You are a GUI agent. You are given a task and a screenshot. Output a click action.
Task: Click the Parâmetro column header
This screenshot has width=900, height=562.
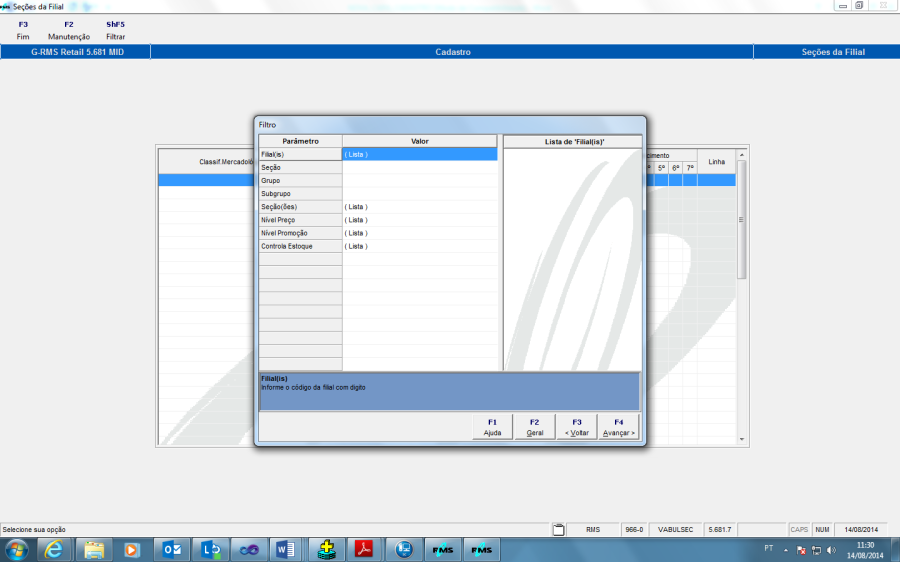[300, 141]
